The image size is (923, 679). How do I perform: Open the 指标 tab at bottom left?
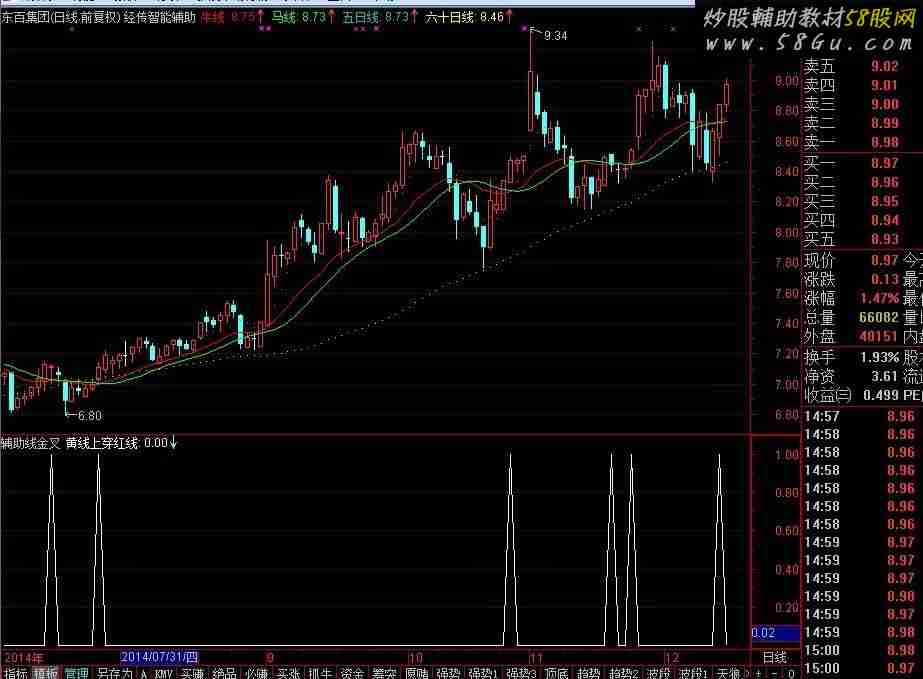click(16, 673)
